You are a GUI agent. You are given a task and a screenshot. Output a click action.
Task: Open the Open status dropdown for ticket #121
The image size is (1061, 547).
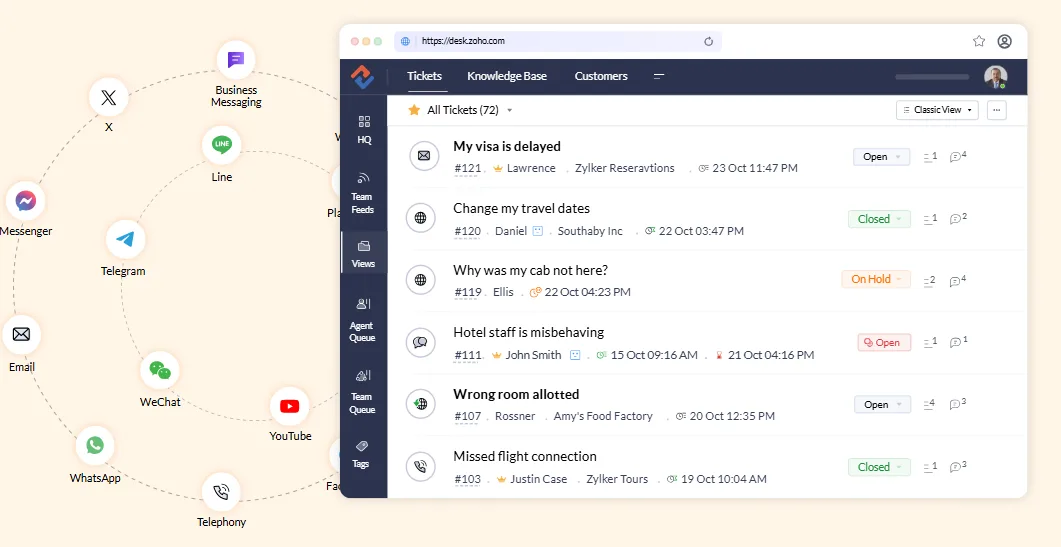tap(882, 157)
